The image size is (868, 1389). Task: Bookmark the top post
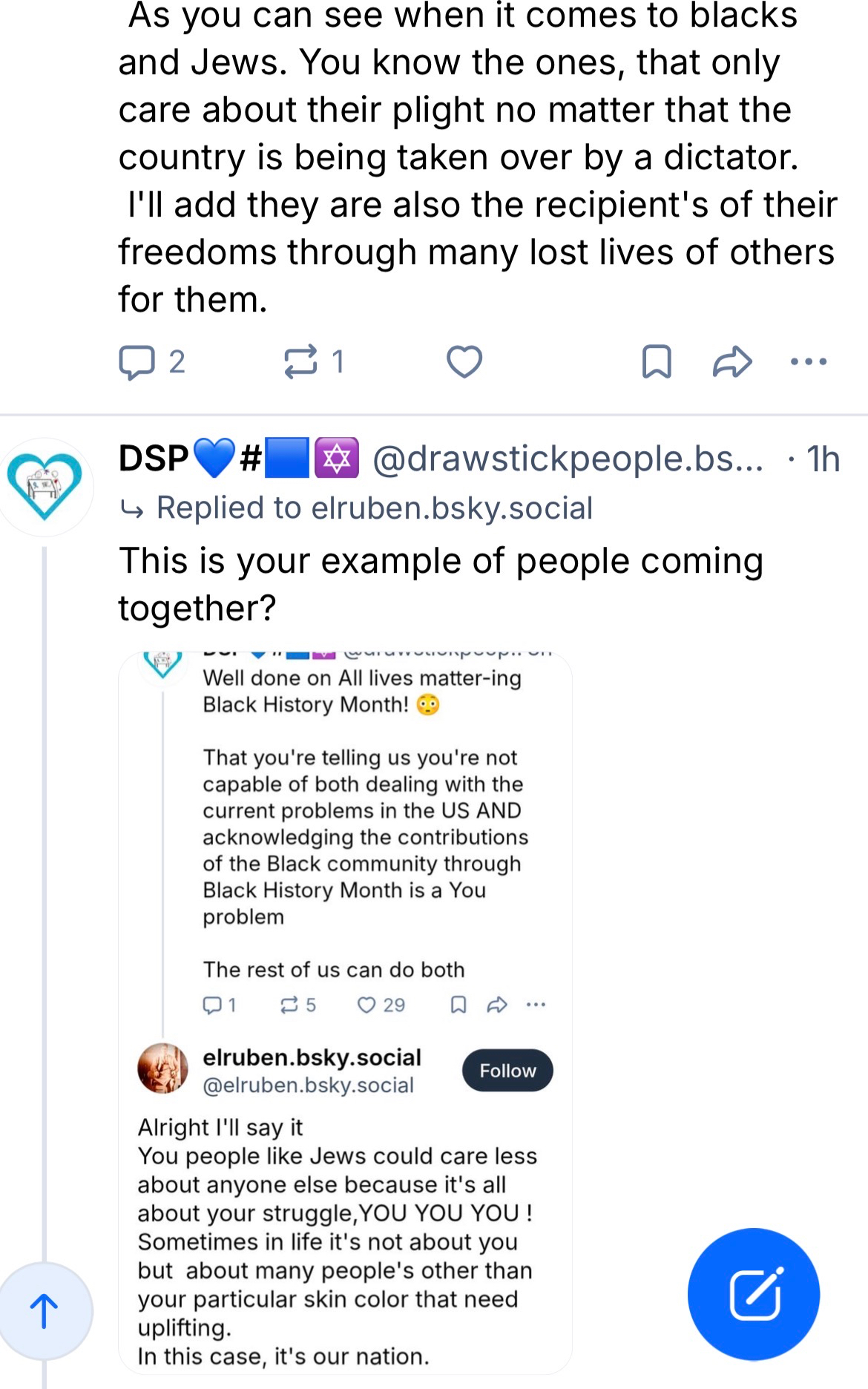[x=657, y=362]
